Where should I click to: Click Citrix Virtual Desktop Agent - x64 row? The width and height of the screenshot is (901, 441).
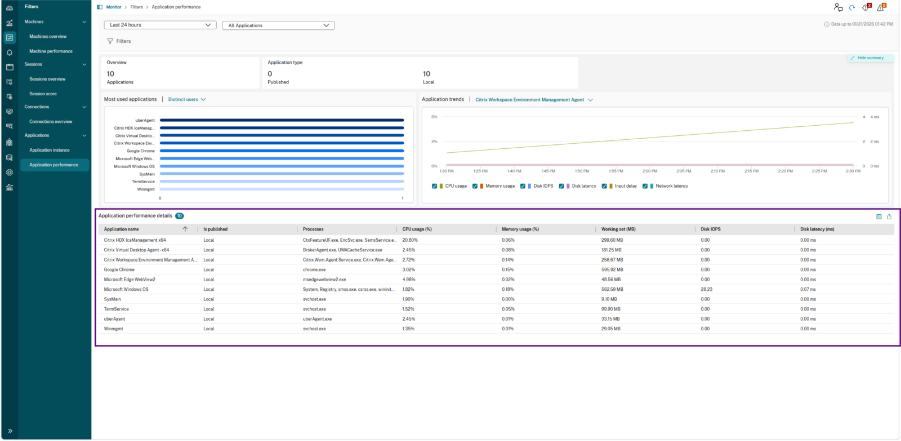[495, 250]
